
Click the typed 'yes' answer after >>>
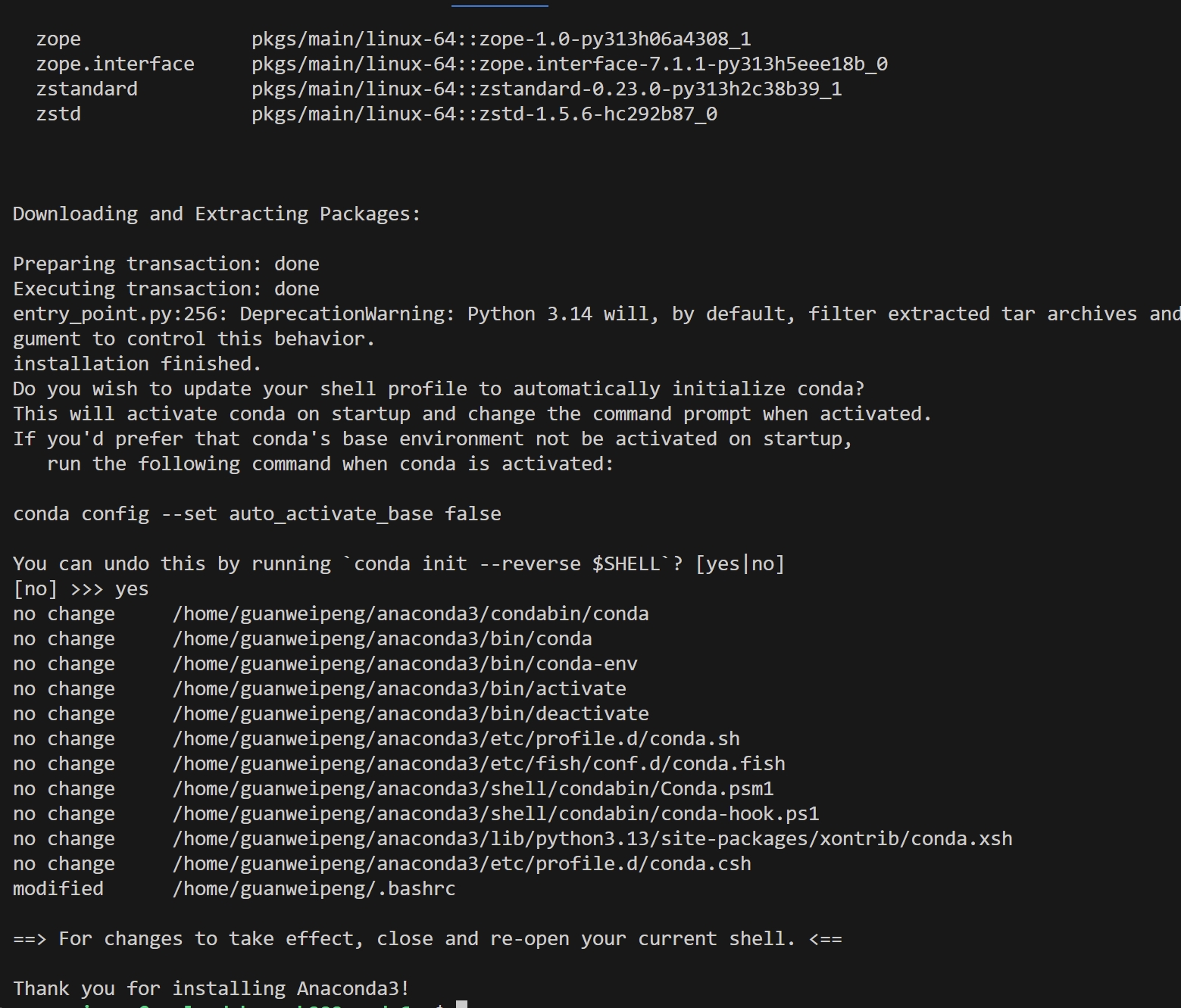pyautogui.click(x=132, y=588)
